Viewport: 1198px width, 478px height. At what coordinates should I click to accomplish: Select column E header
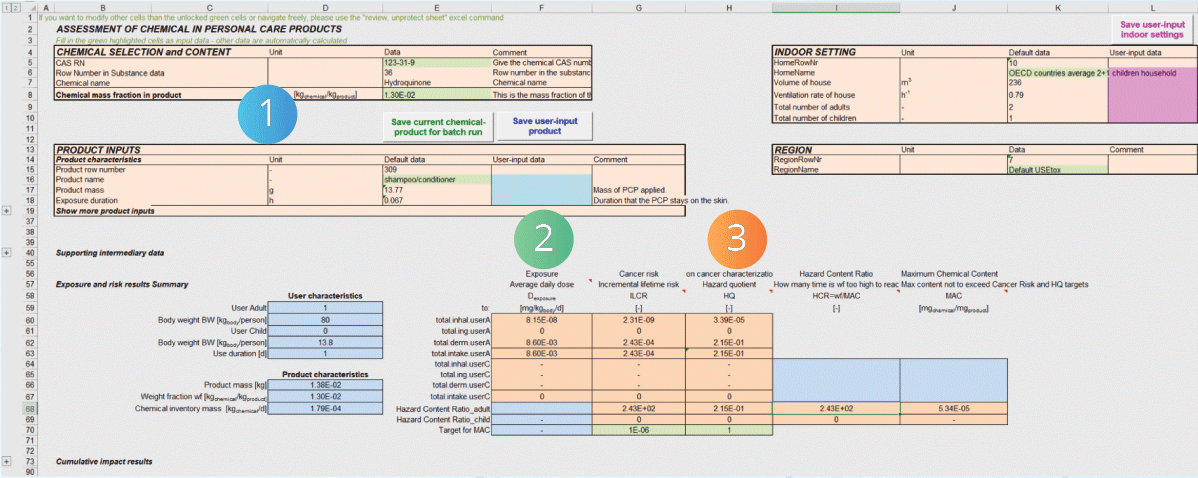[x=435, y=6]
